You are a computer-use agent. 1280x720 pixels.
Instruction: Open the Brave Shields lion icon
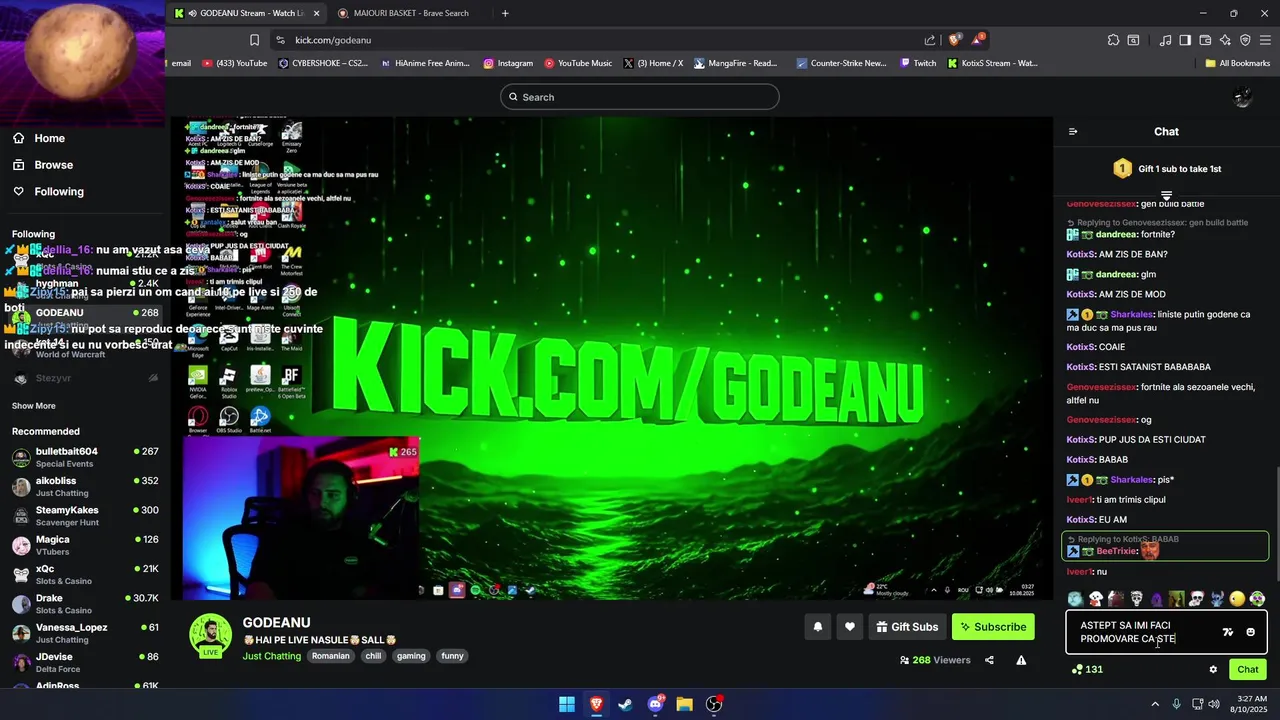[x=955, y=39]
